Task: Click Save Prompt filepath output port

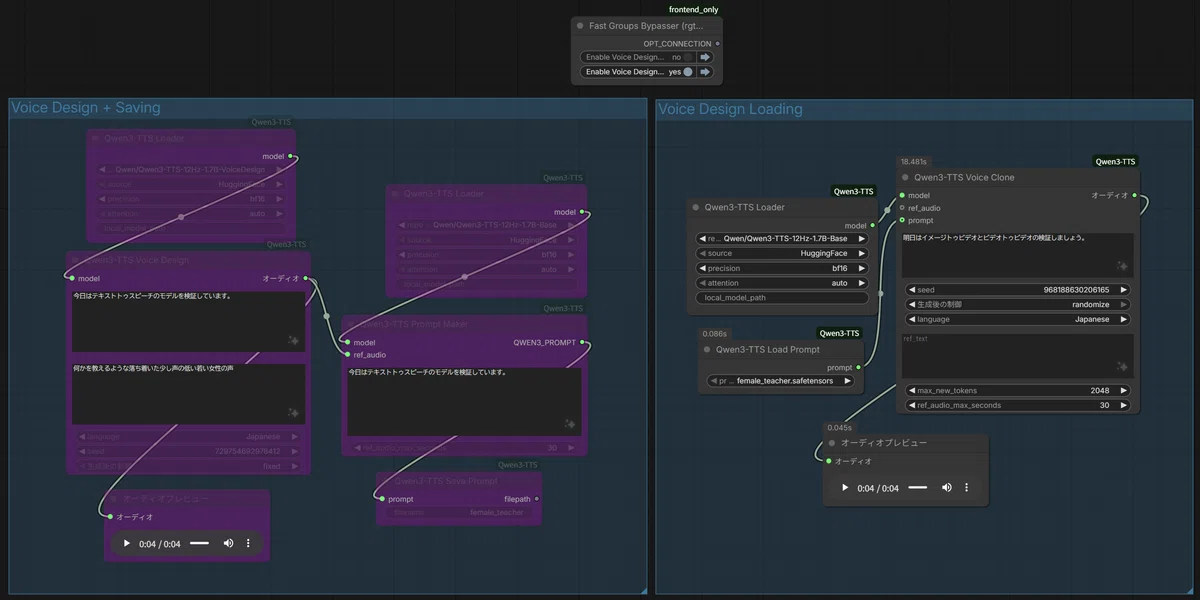Action: coord(537,499)
